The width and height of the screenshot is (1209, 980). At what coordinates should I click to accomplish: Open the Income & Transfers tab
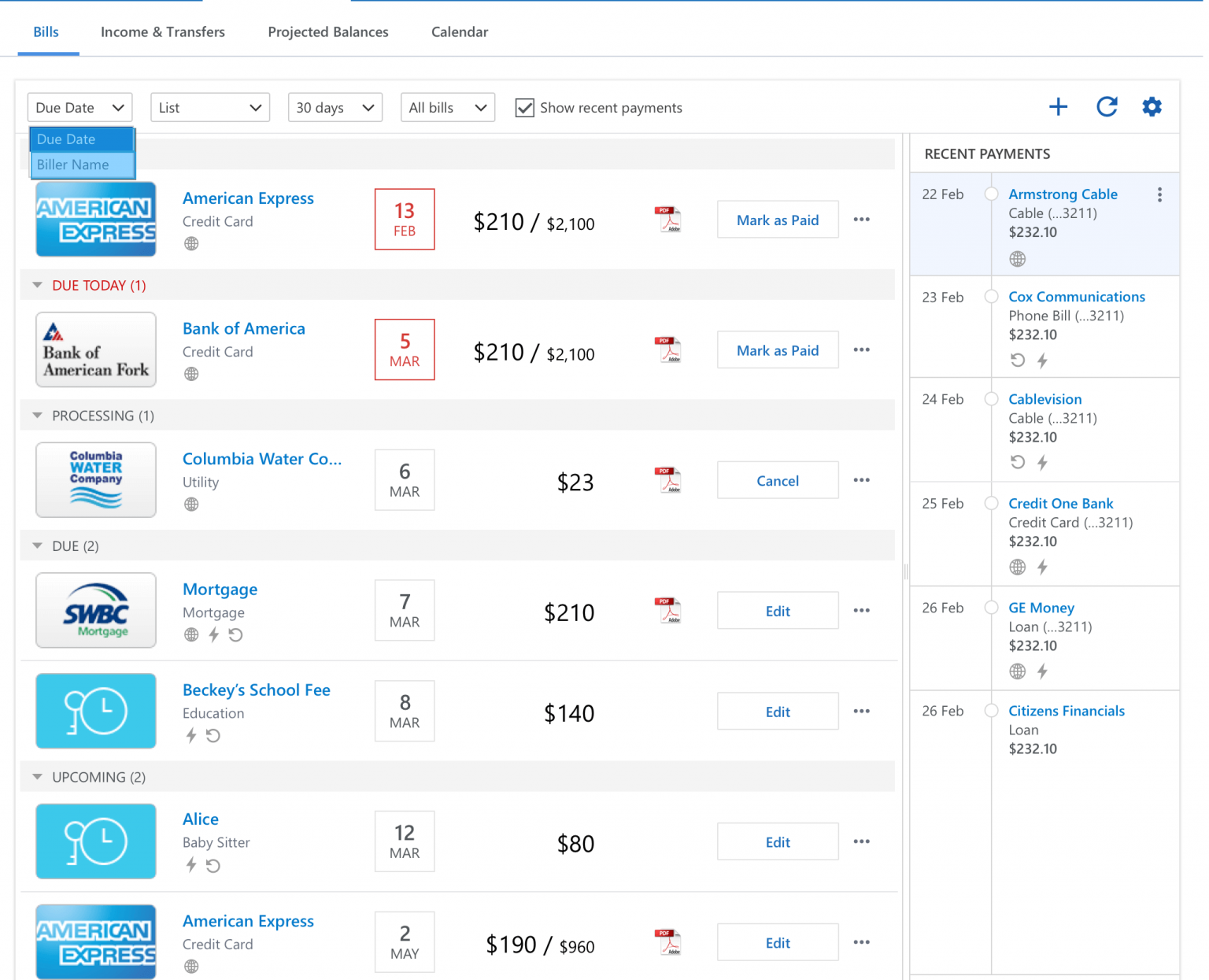pyautogui.click(x=162, y=31)
